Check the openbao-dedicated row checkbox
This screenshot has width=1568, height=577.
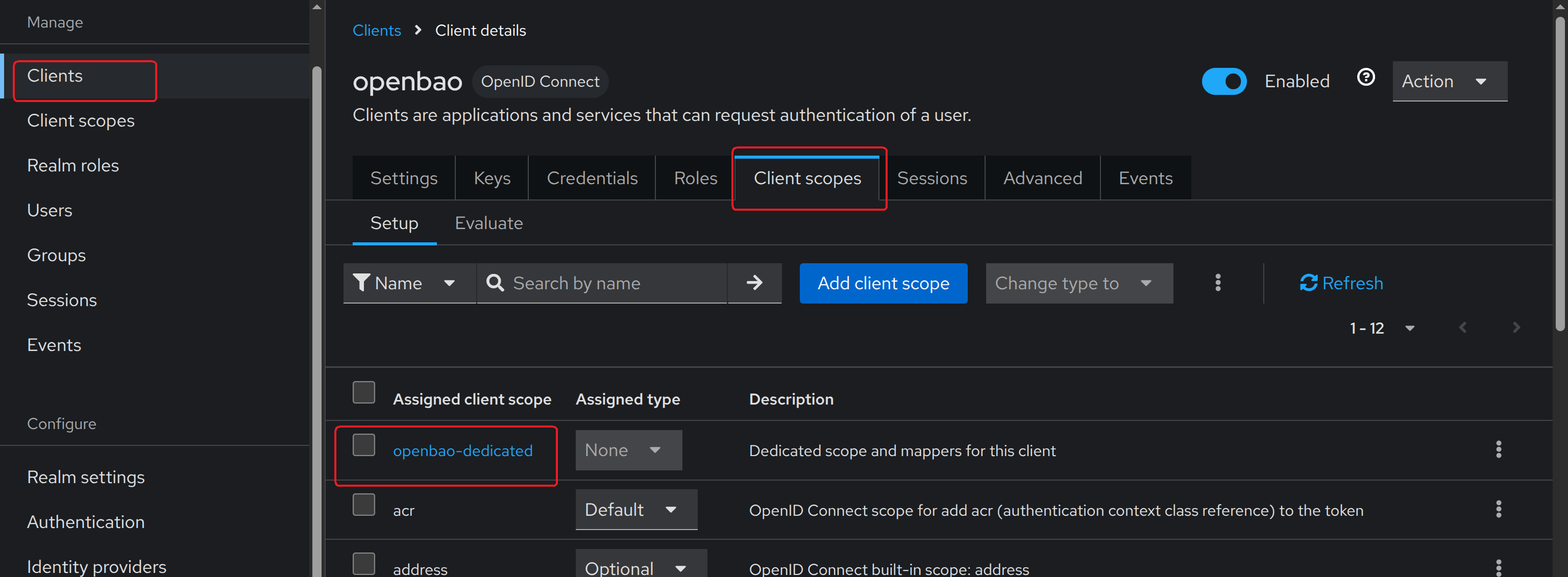[364, 445]
